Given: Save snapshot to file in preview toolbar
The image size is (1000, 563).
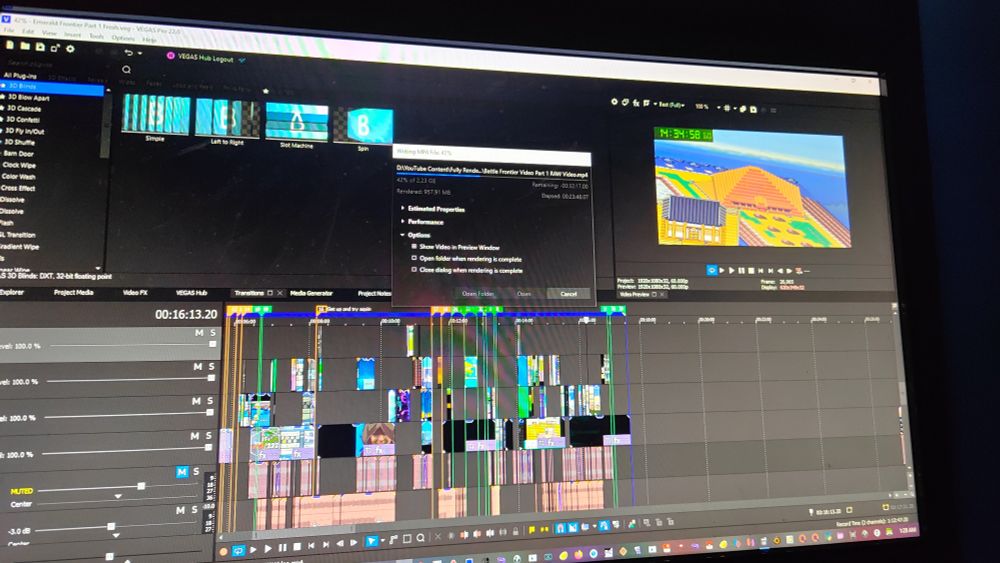Looking at the screenshot, I should pos(754,110).
